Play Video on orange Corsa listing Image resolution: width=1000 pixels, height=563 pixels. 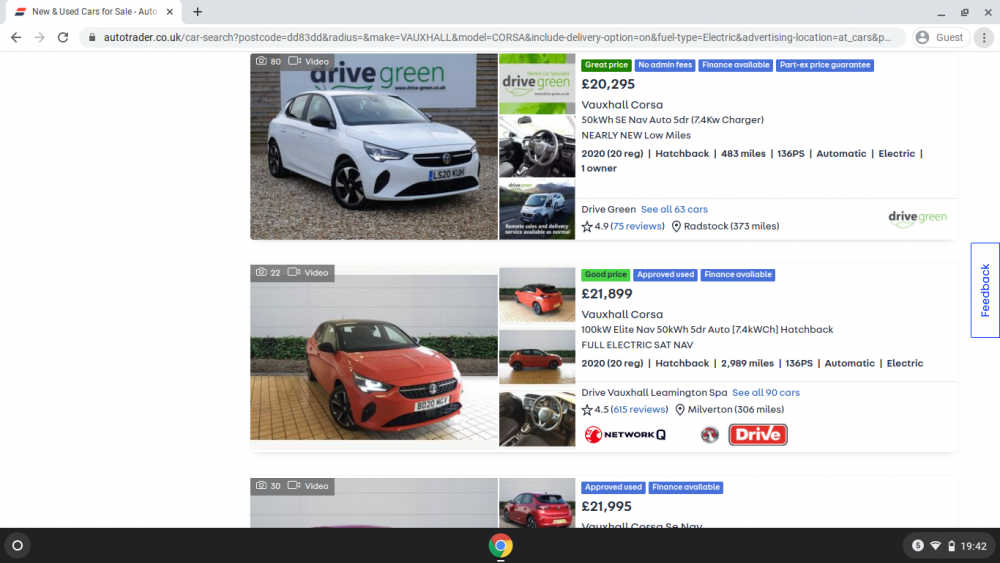click(x=309, y=272)
